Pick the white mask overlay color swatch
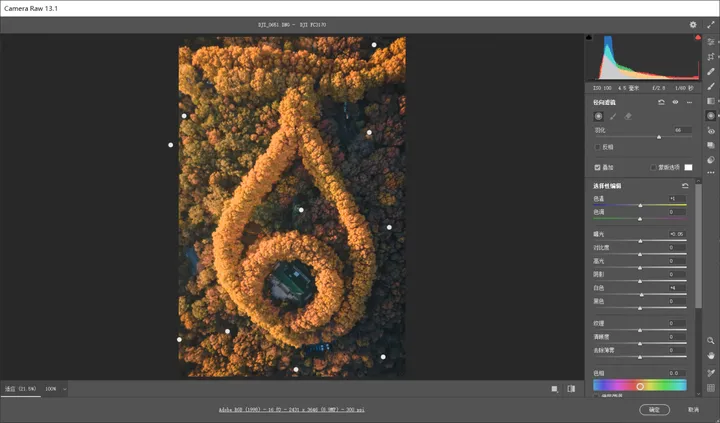The height and width of the screenshot is (423, 720). pos(688,168)
